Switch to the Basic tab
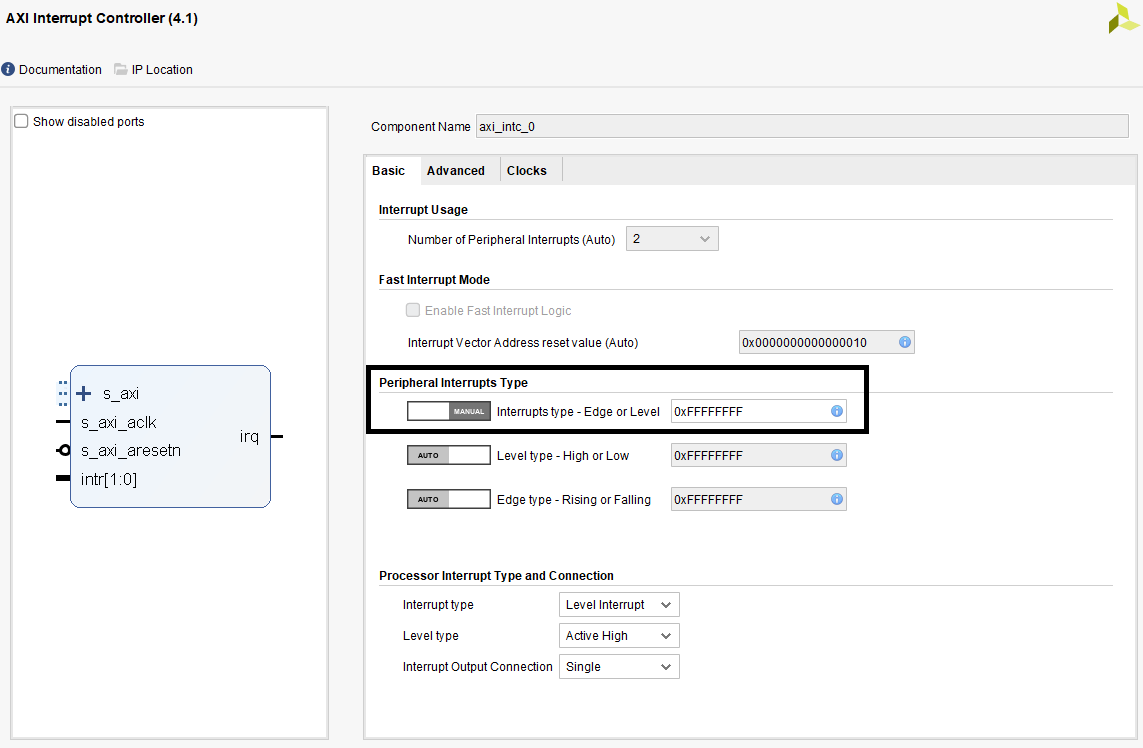This screenshot has height=748, width=1143. point(389,171)
